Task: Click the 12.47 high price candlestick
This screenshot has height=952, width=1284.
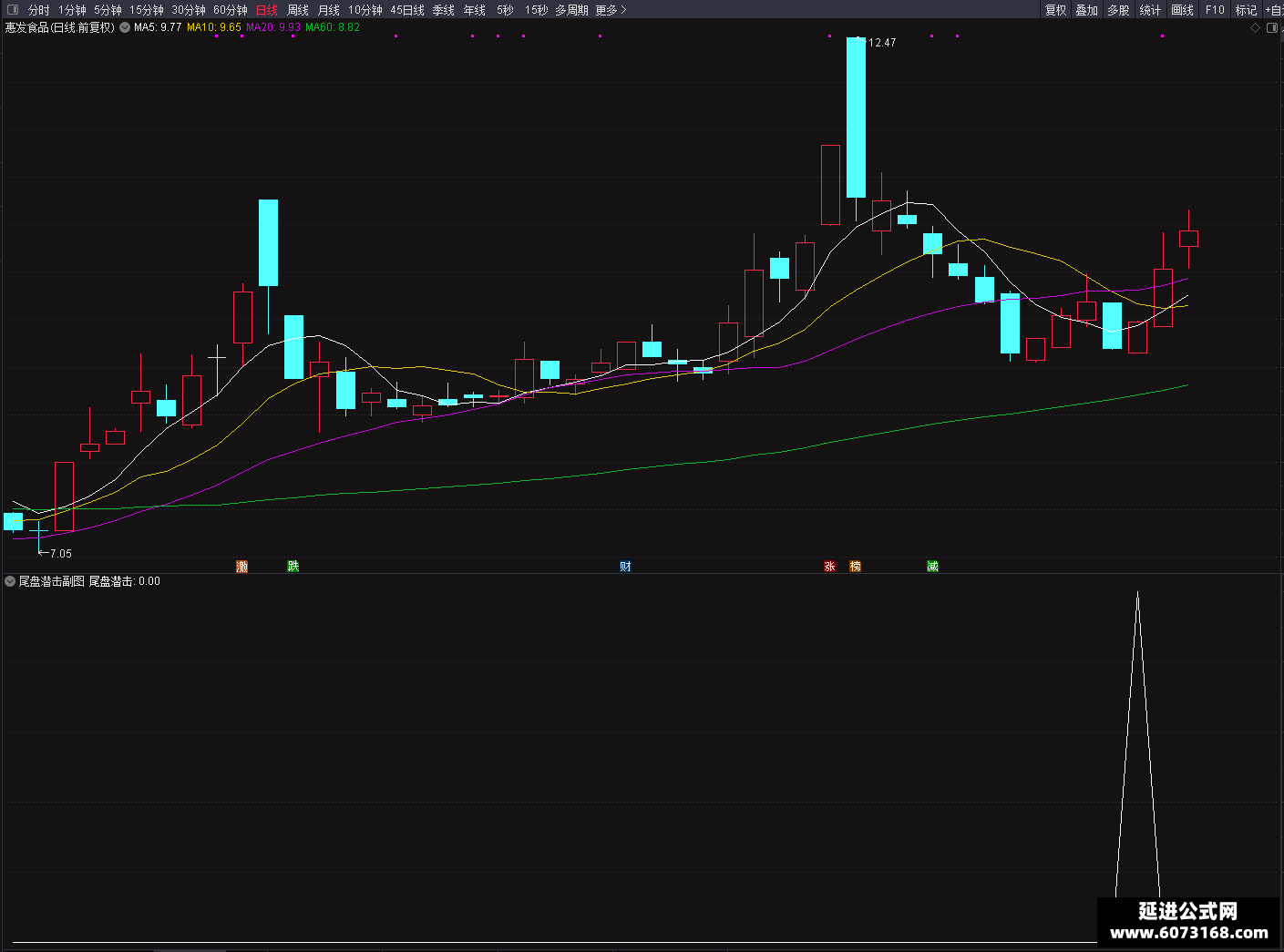Action: [x=856, y=118]
